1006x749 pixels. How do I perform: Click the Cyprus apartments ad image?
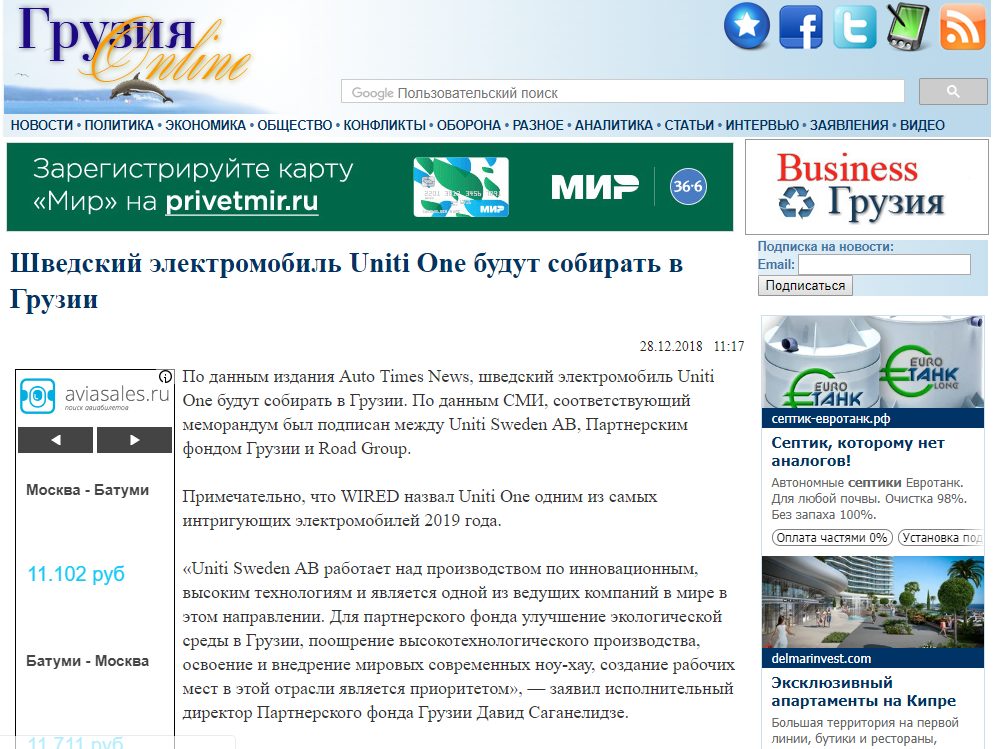pos(873,603)
